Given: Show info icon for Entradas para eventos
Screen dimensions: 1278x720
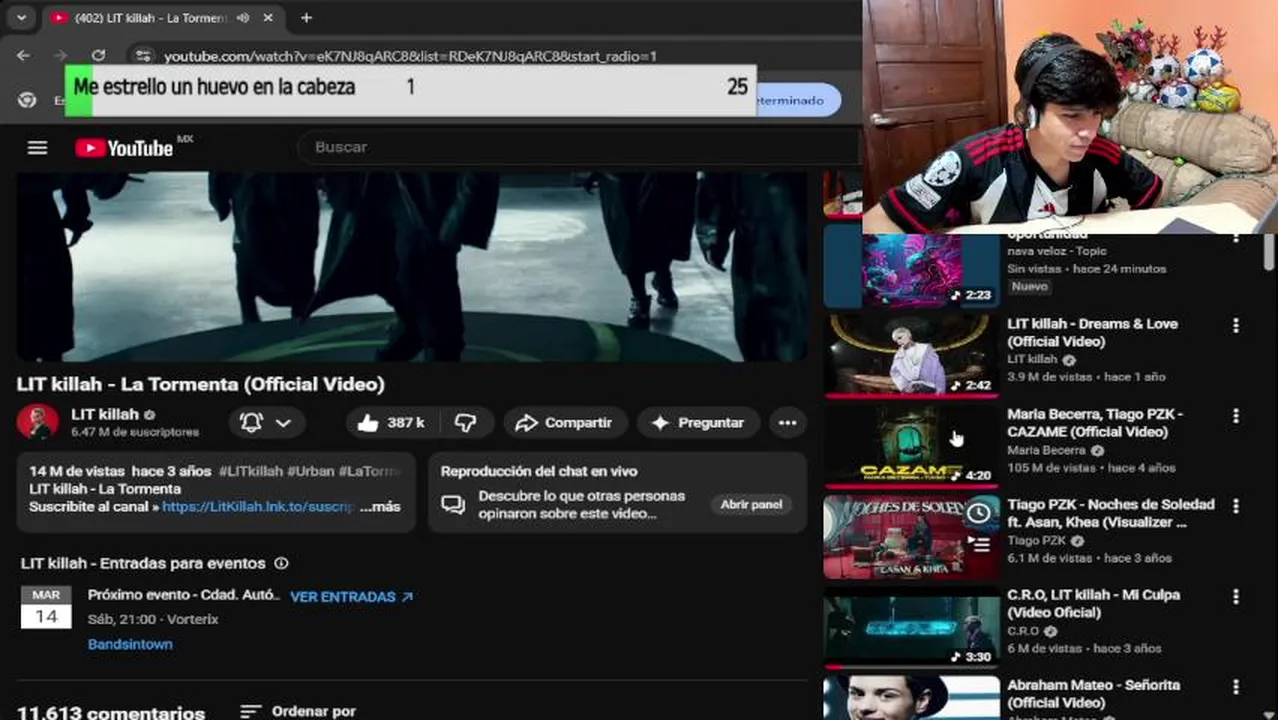Looking at the screenshot, I should pos(281,564).
